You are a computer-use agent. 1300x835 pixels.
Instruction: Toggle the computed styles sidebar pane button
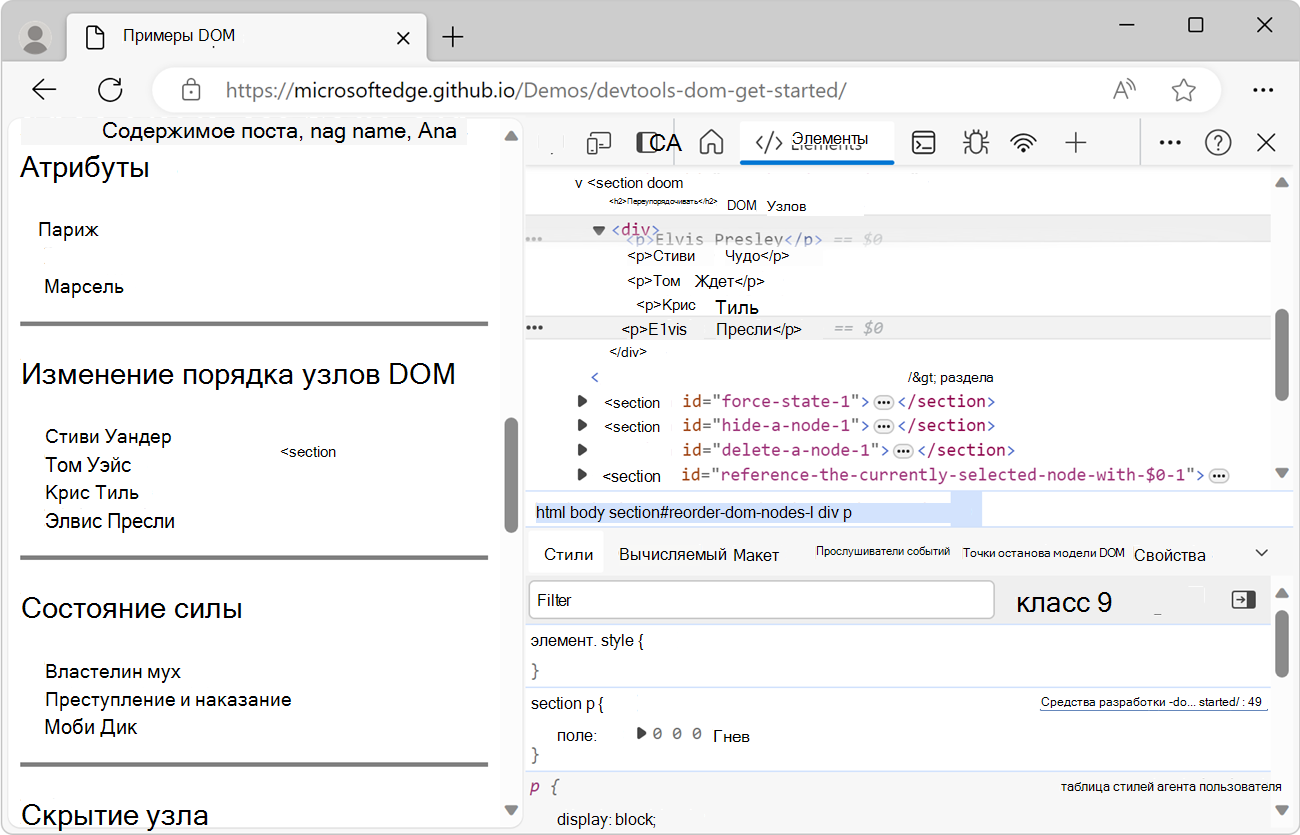[x=1243, y=600]
